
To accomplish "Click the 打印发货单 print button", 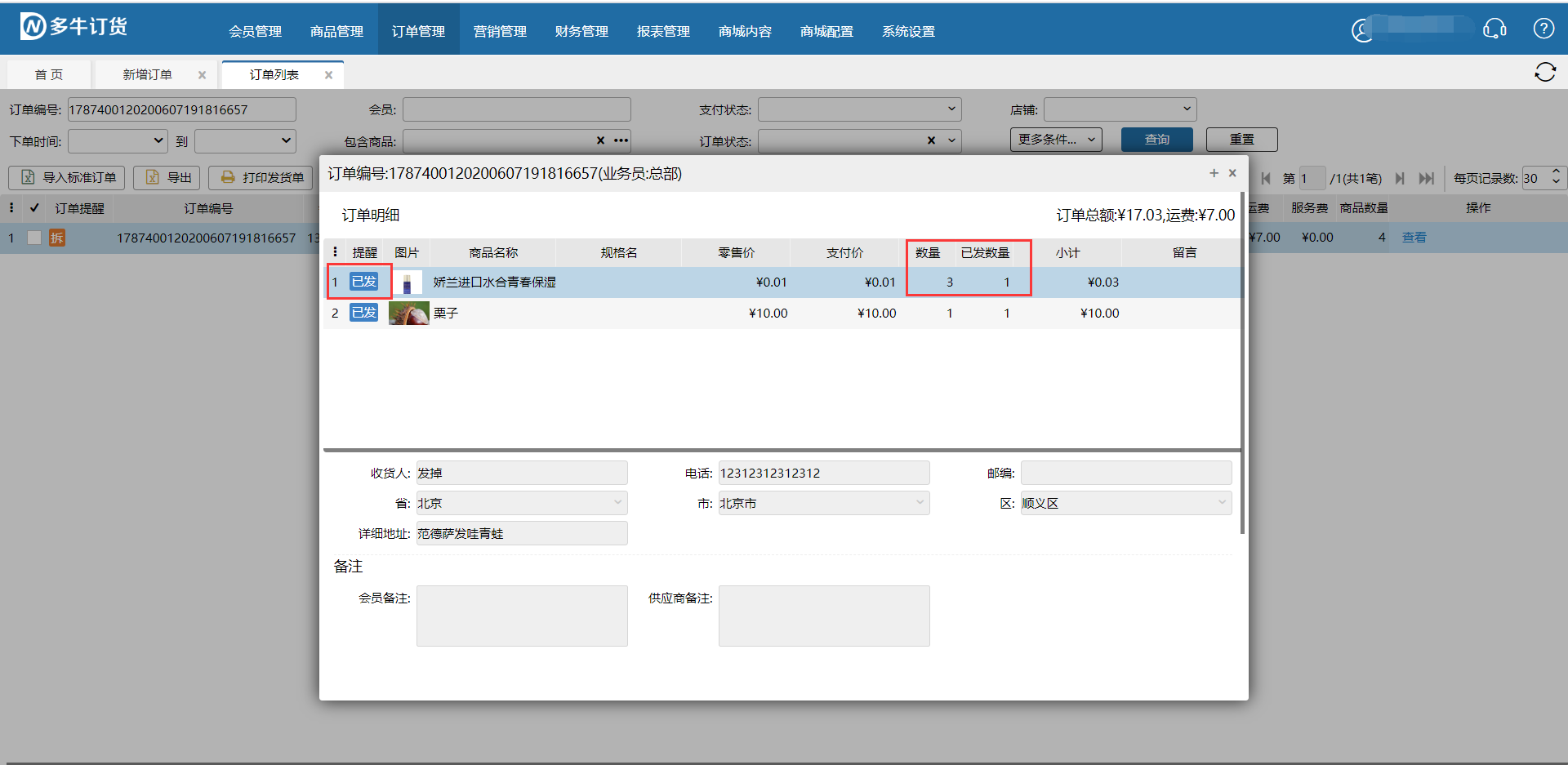I will click(261, 177).
